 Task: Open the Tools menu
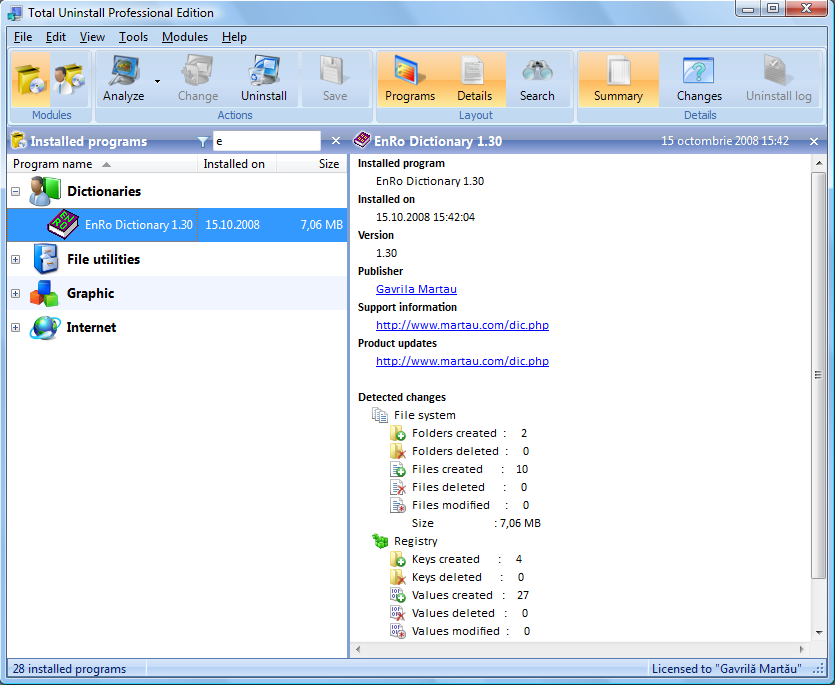[133, 37]
